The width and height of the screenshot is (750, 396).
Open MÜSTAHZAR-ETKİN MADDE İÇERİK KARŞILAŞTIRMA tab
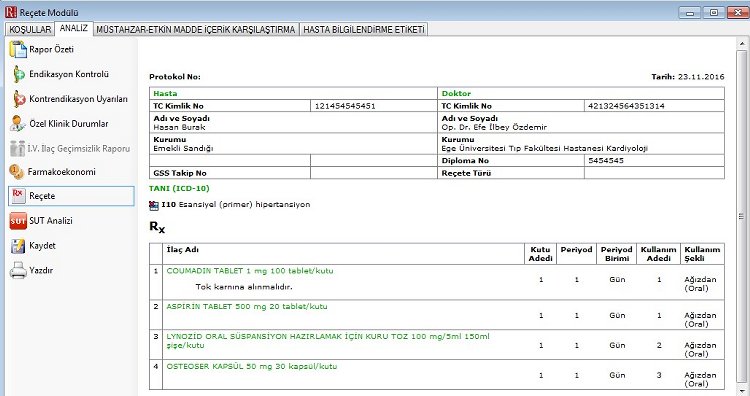pyautogui.click(x=196, y=29)
